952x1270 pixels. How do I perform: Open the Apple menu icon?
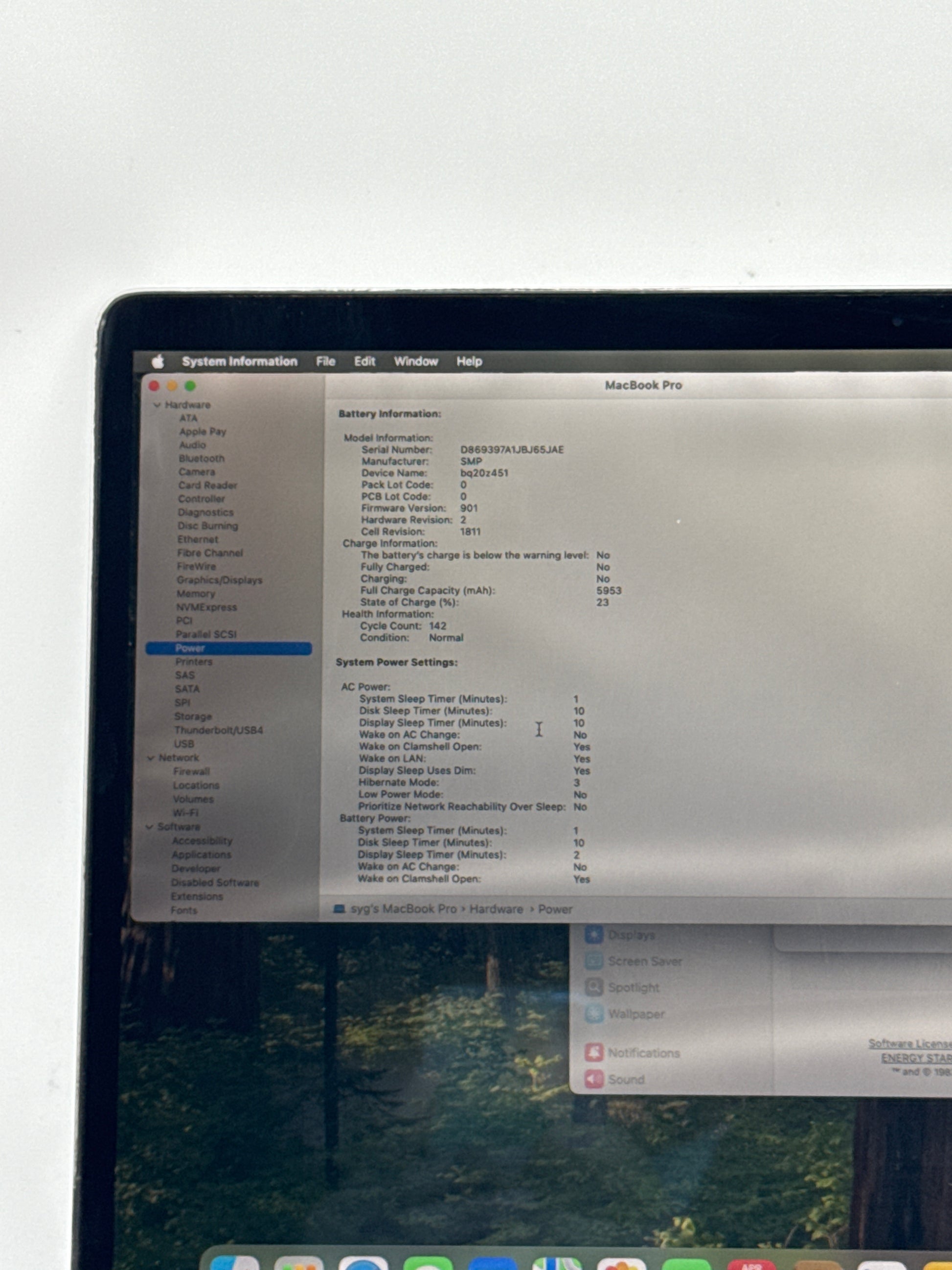point(158,361)
